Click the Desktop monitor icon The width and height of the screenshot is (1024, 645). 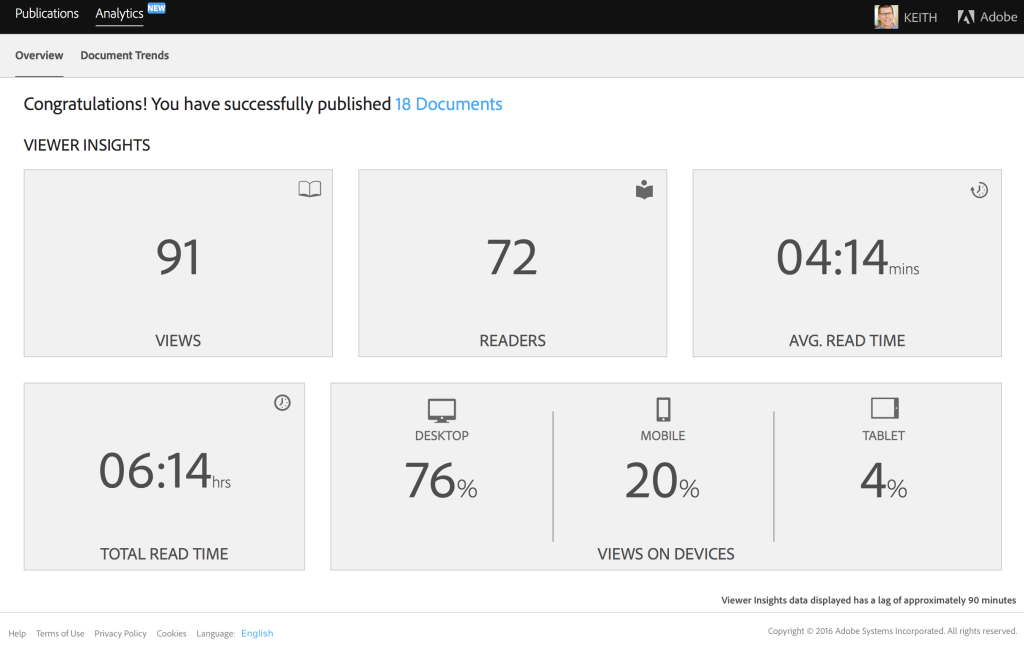tap(441, 411)
